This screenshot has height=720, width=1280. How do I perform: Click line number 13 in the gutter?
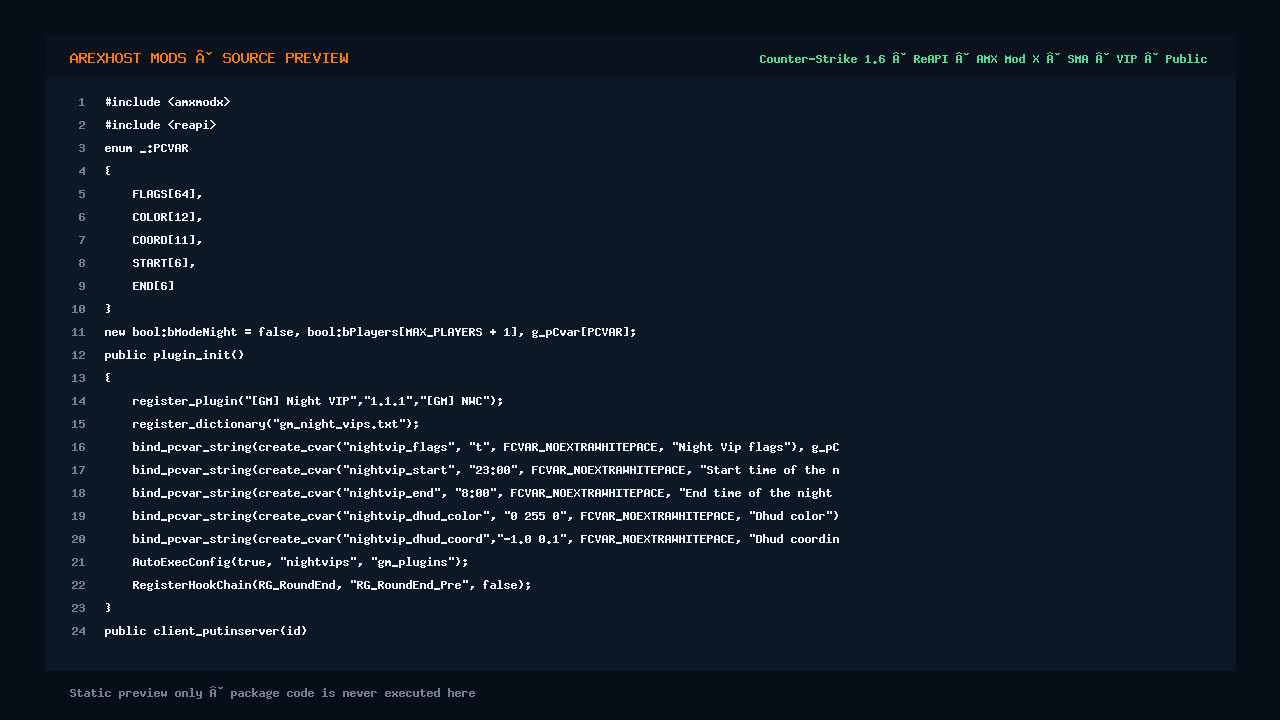pos(79,378)
